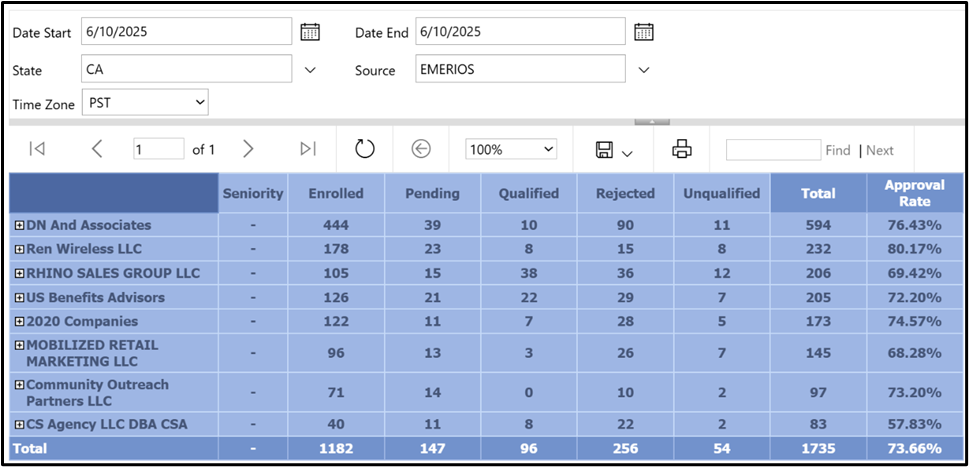
Task: Expand DN And Associates row
Action: pyautogui.click(x=19, y=225)
